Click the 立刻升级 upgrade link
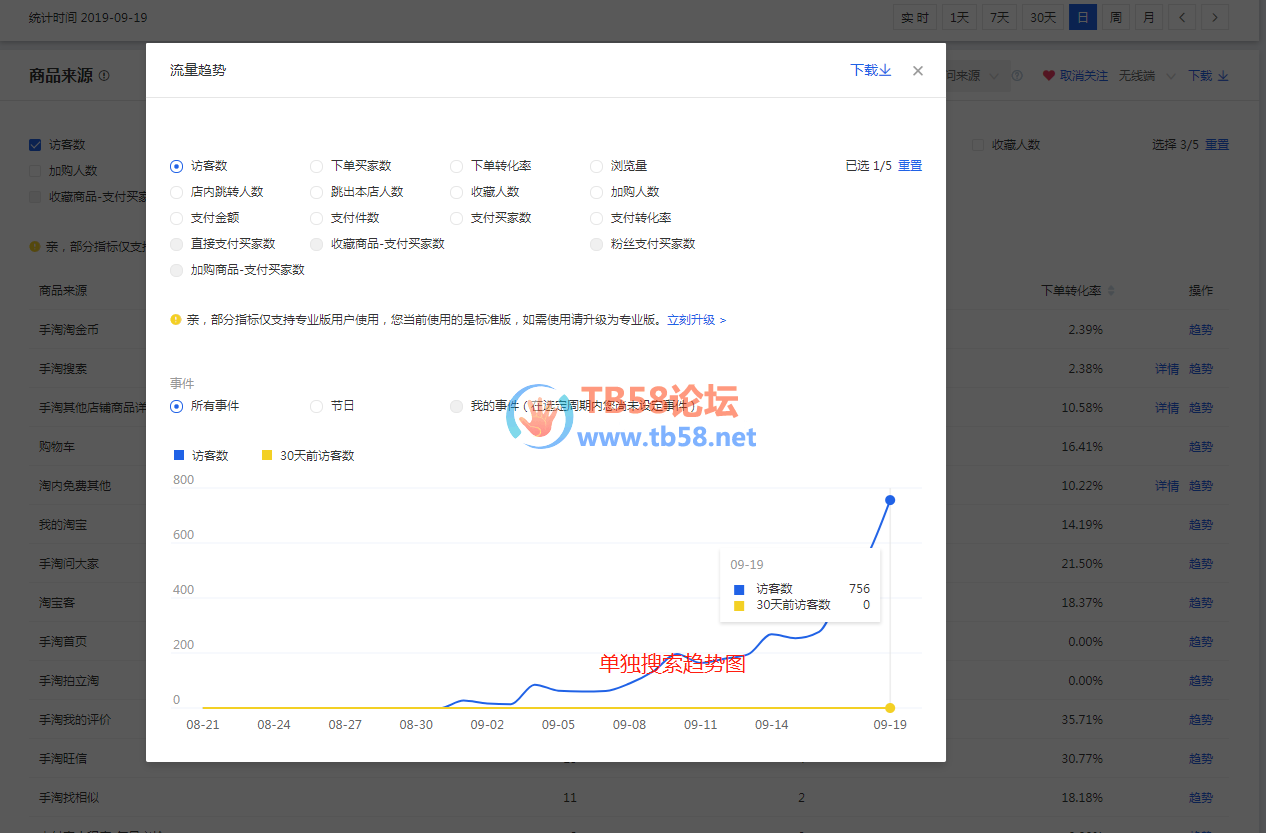The width and height of the screenshot is (1266, 833). [695, 320]
